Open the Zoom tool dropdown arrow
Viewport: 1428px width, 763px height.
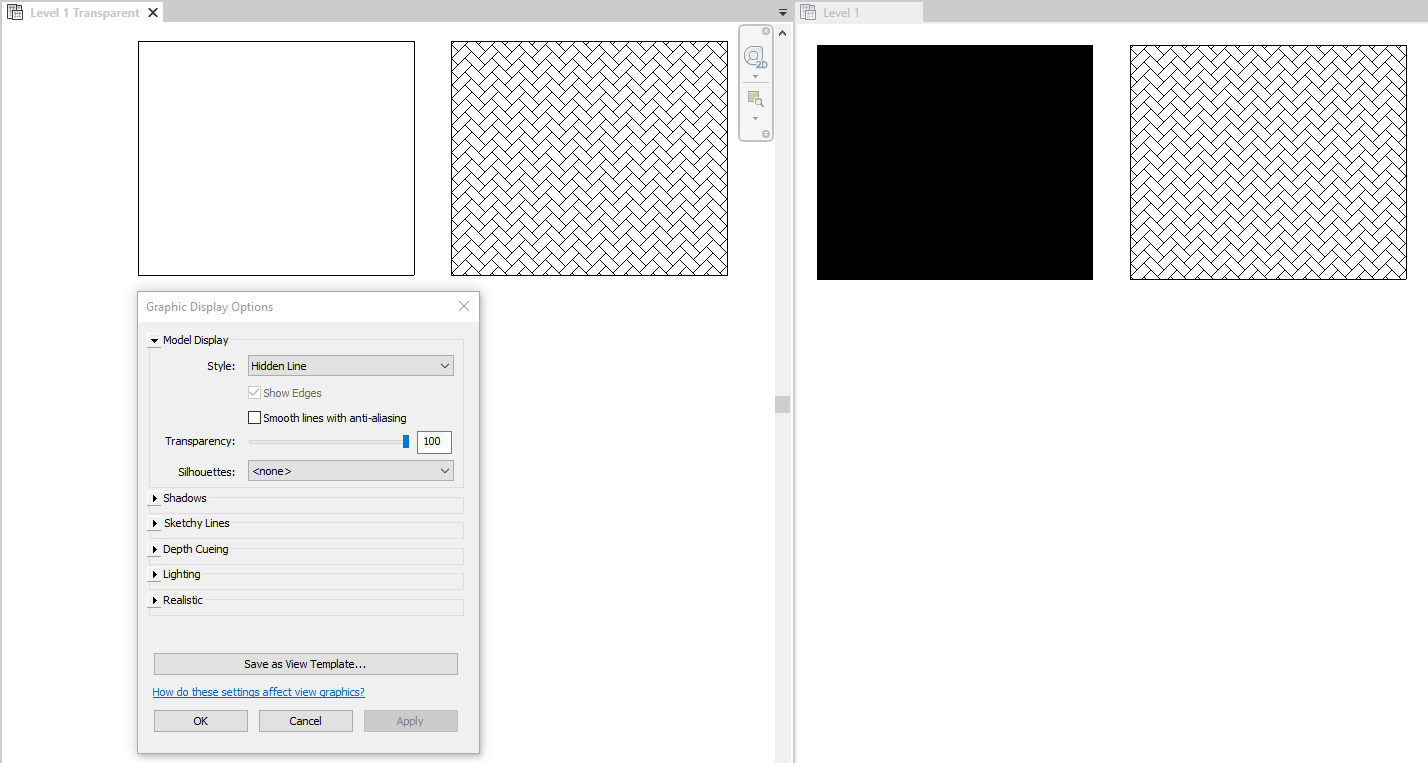[755, 117]
